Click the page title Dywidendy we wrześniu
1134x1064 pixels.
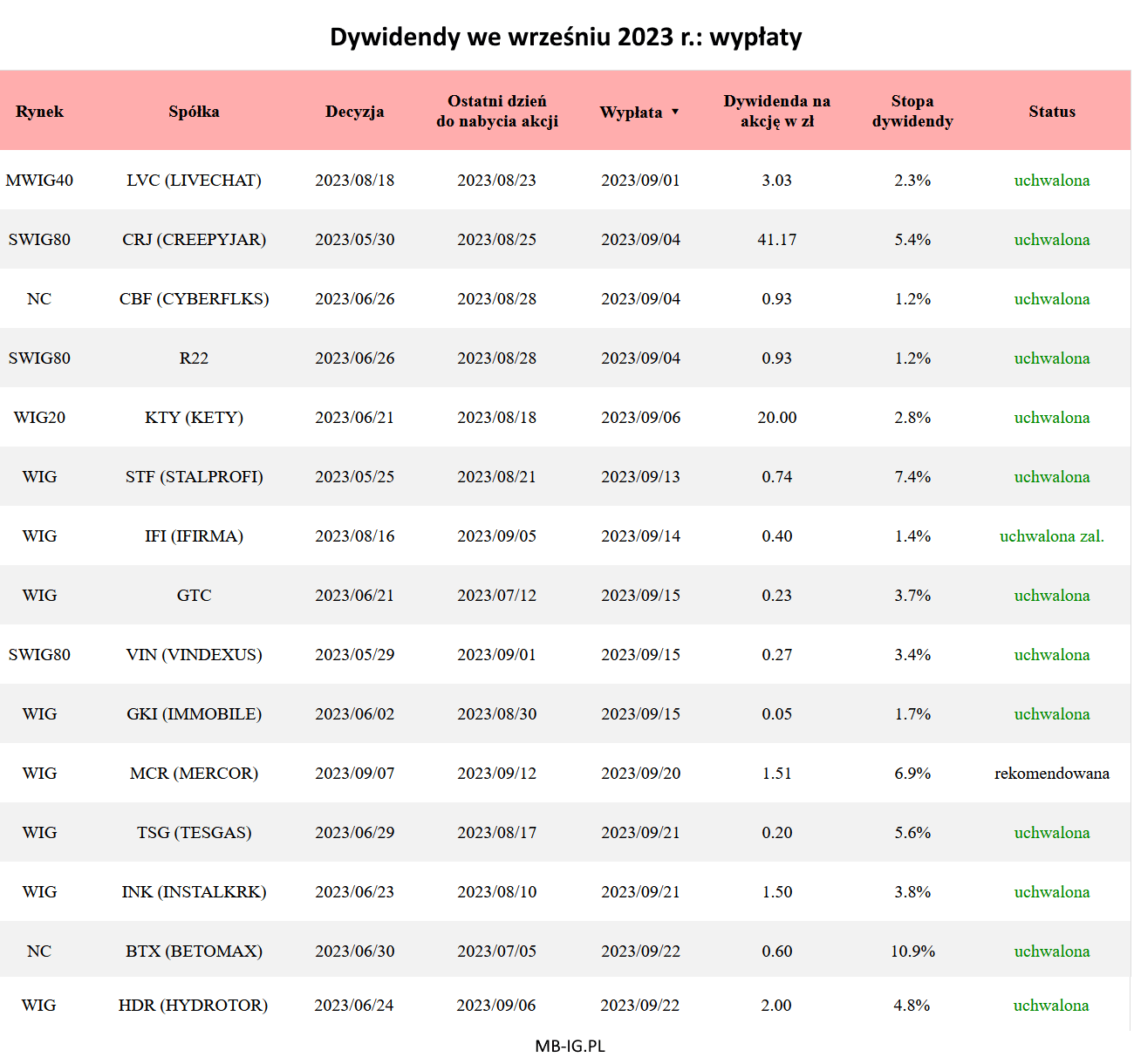[565, 37]
